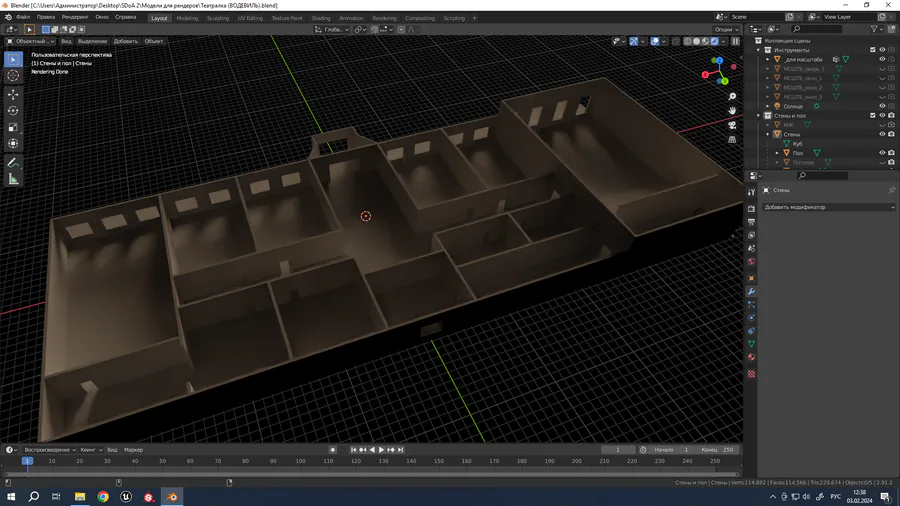Select the Move tool in left toolbar
Screen dimensions: 900x506
[13, 93]
